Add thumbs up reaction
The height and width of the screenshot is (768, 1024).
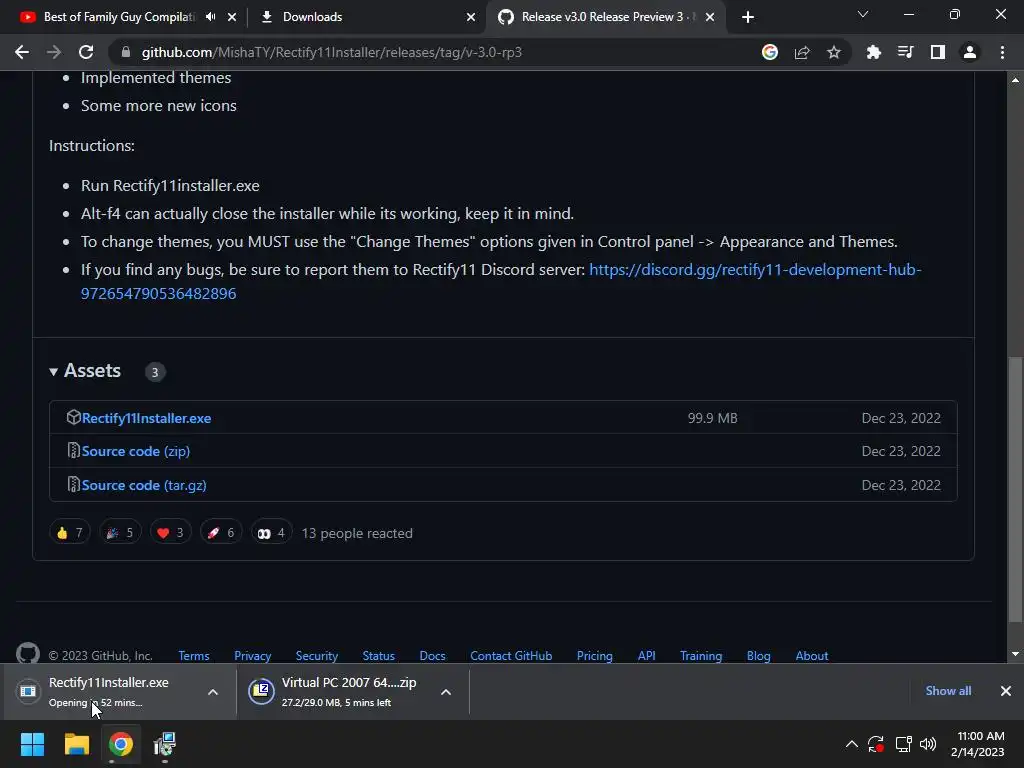[69, 533]
